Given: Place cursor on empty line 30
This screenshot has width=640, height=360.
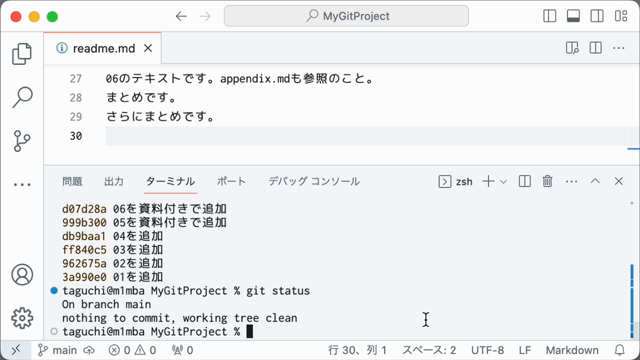Looking at the screenshot, I should (x=366, y=136).
